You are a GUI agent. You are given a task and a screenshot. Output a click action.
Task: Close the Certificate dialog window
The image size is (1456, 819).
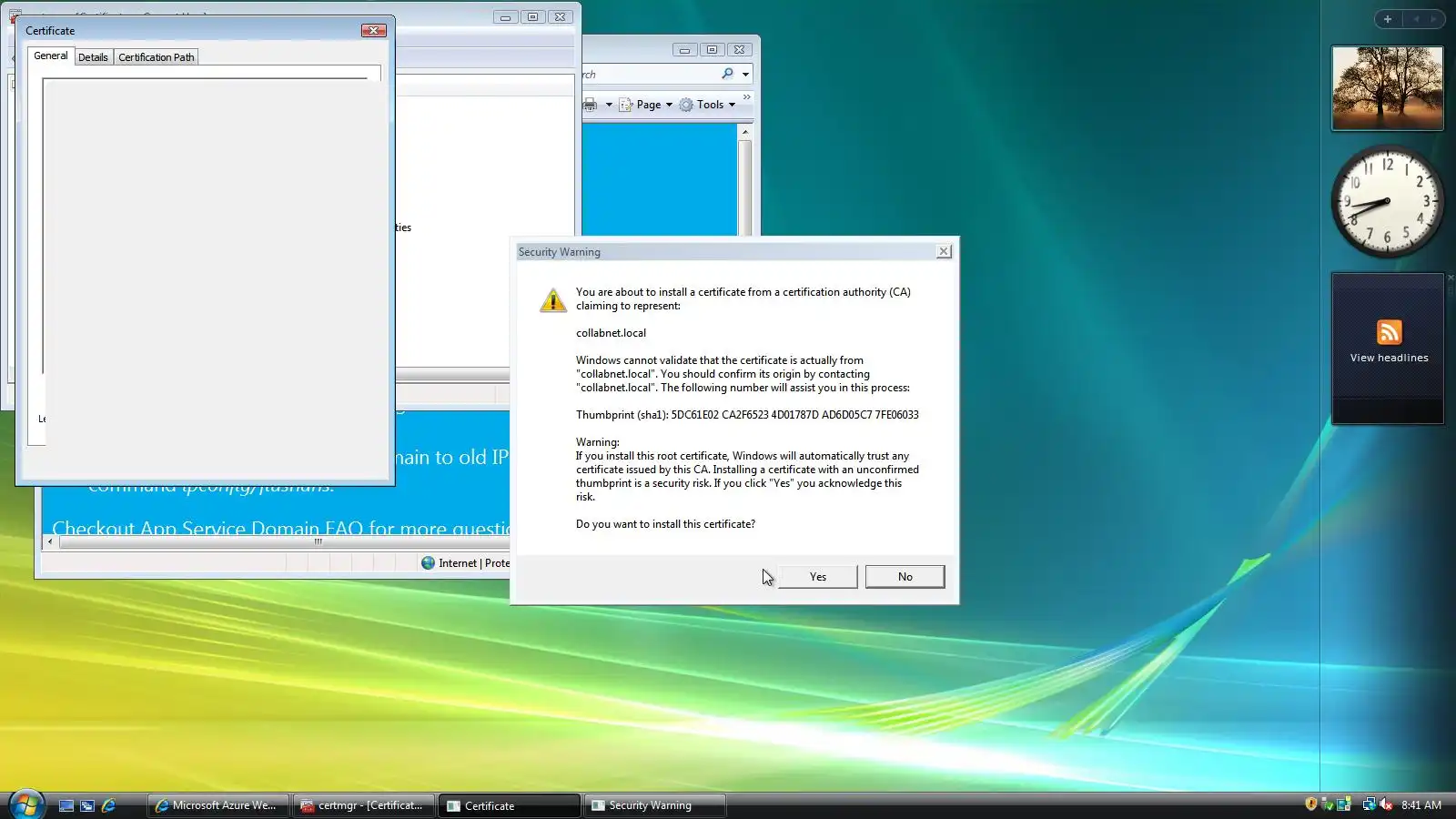pos(374,30)
